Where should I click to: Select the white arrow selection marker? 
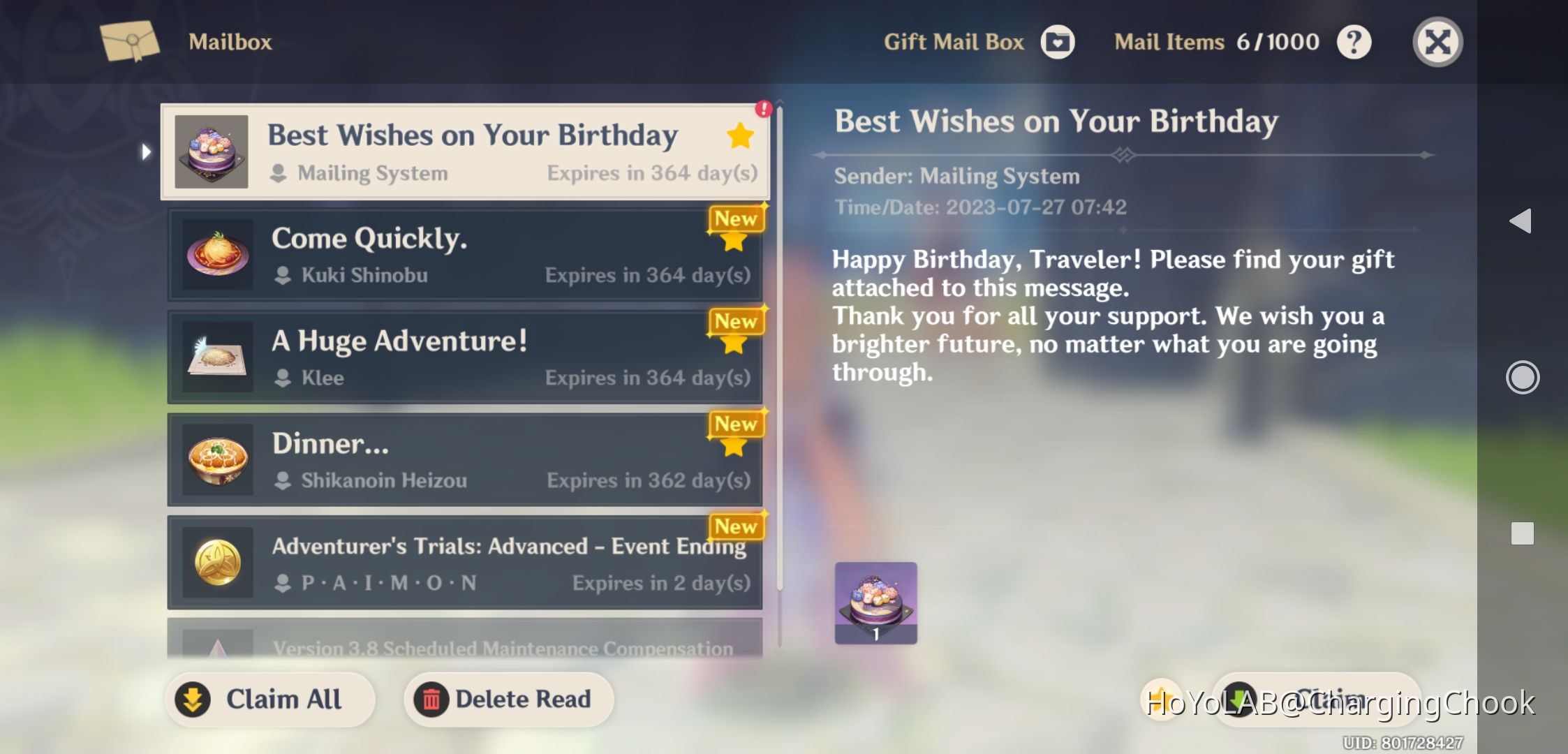point(145,151)
